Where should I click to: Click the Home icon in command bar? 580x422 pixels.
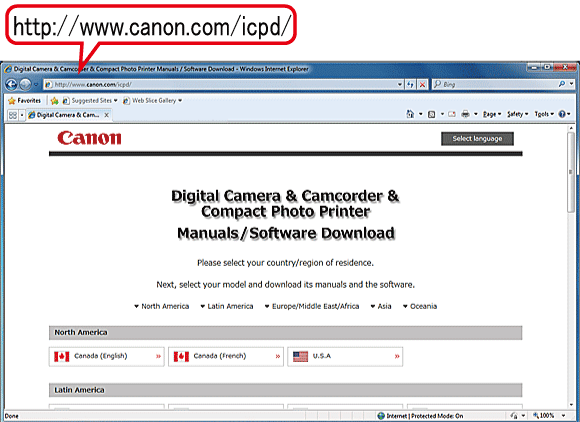(x=410, y=114)
